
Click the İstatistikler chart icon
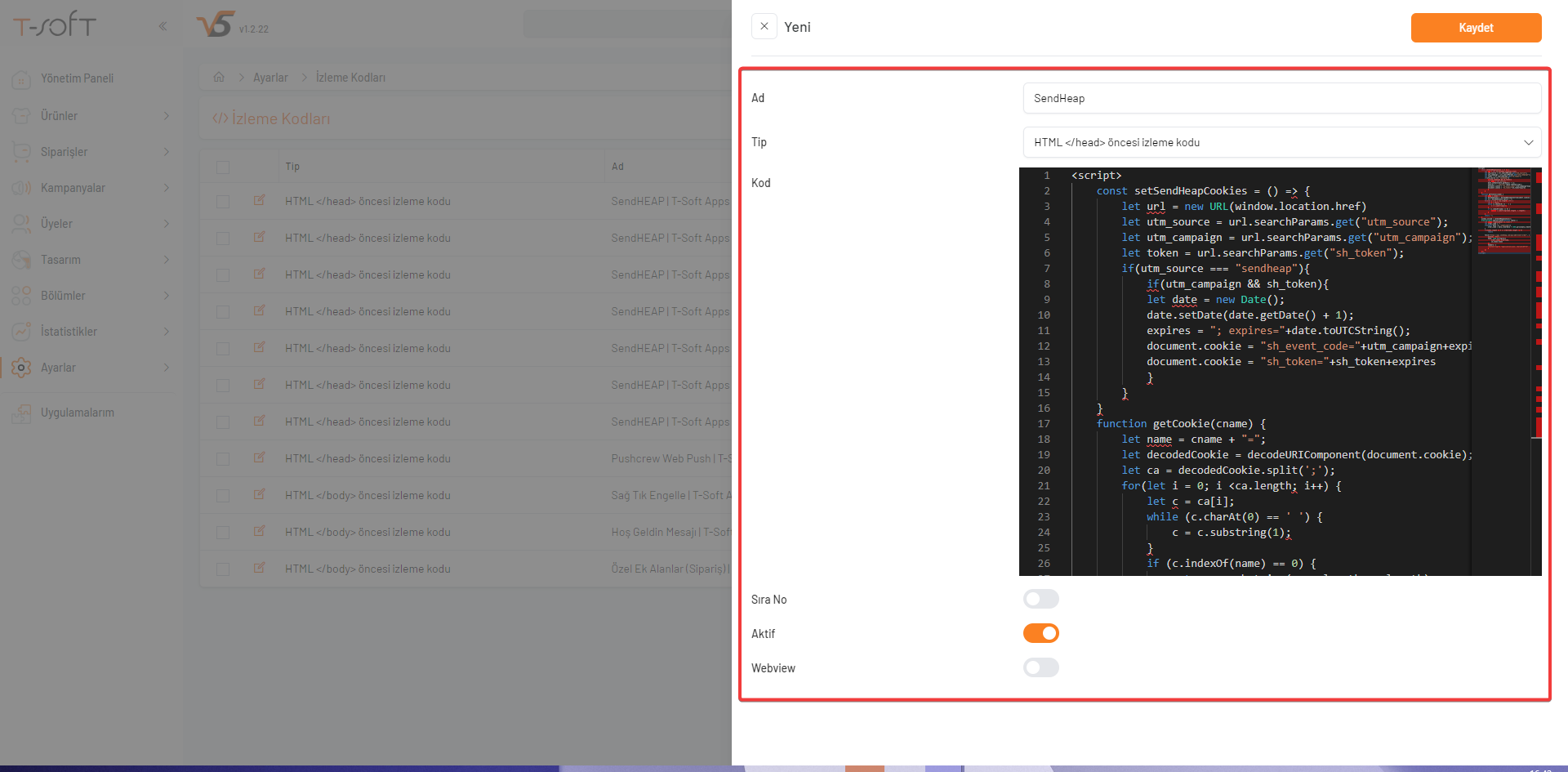click(x=21, y=332)
